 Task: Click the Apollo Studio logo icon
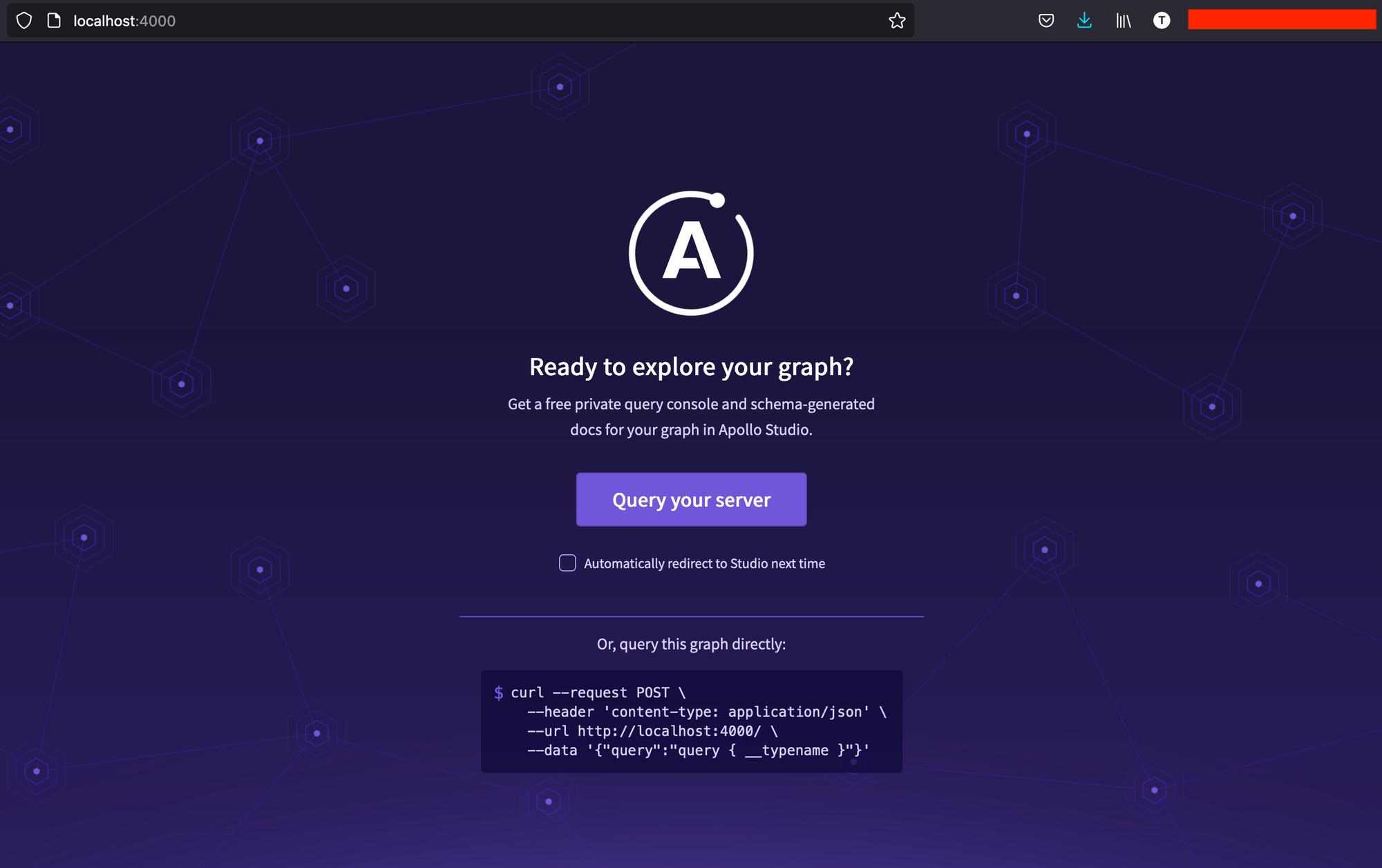[x=691, y=253]
